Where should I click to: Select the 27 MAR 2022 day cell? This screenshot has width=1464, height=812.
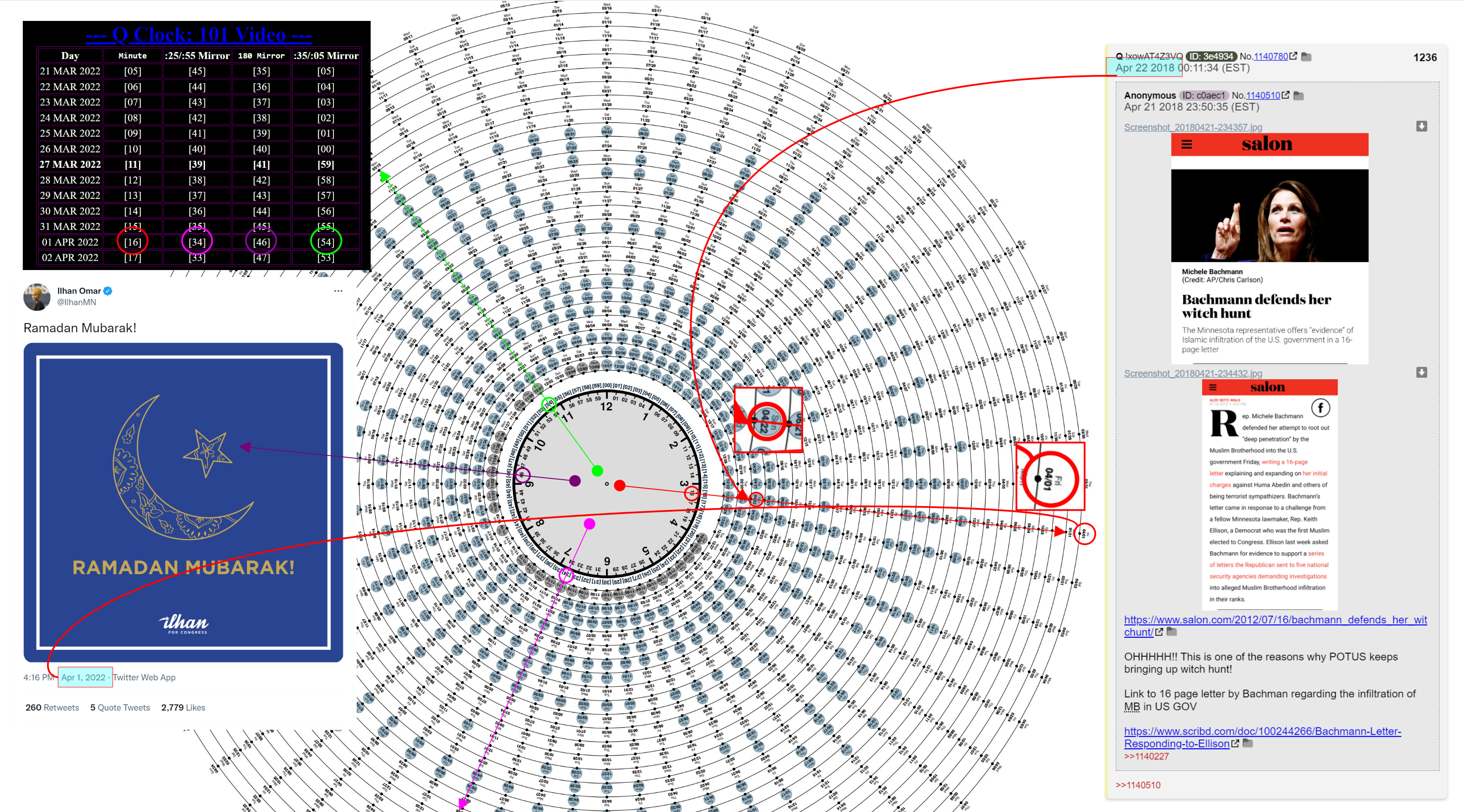pos(70,164)
